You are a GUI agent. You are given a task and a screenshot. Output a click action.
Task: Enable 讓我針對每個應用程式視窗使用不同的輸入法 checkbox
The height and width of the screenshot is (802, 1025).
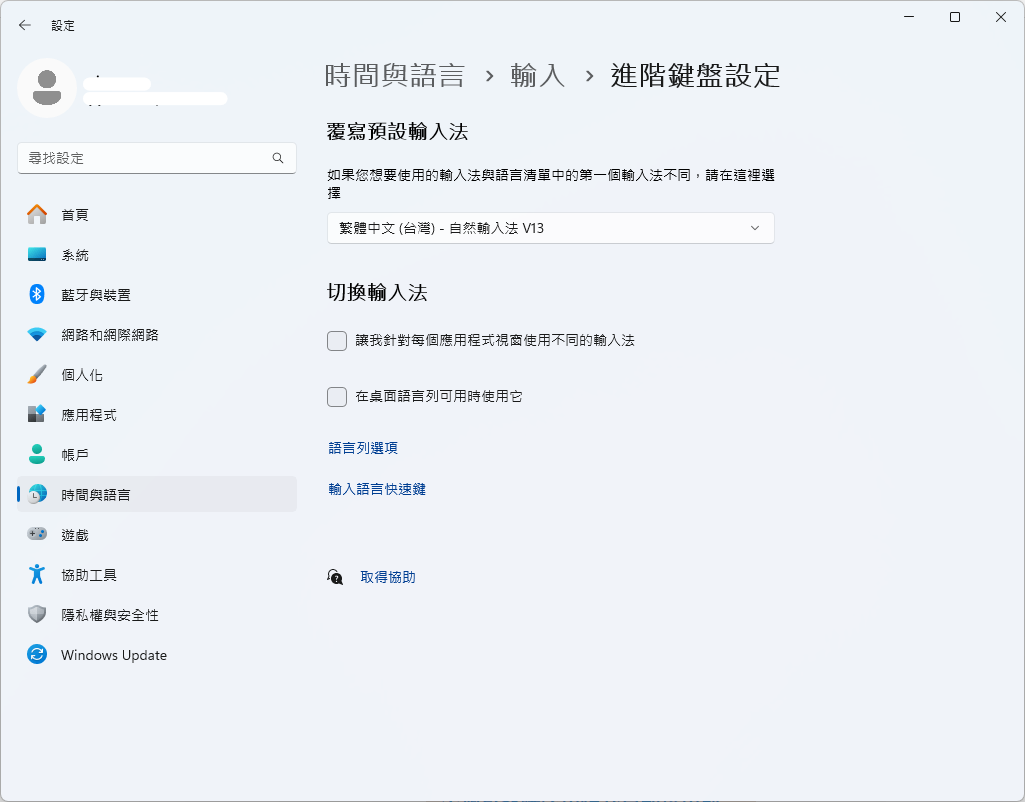tap(337, 341)
